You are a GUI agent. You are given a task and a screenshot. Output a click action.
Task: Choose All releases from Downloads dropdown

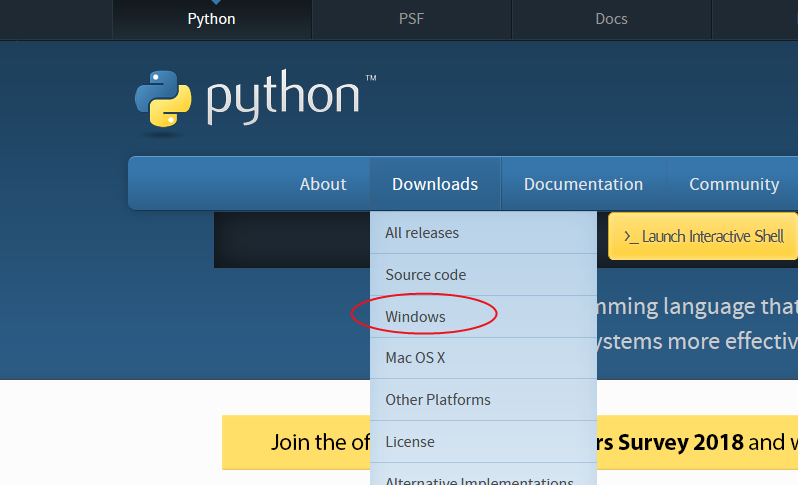[x=483, y=233]
